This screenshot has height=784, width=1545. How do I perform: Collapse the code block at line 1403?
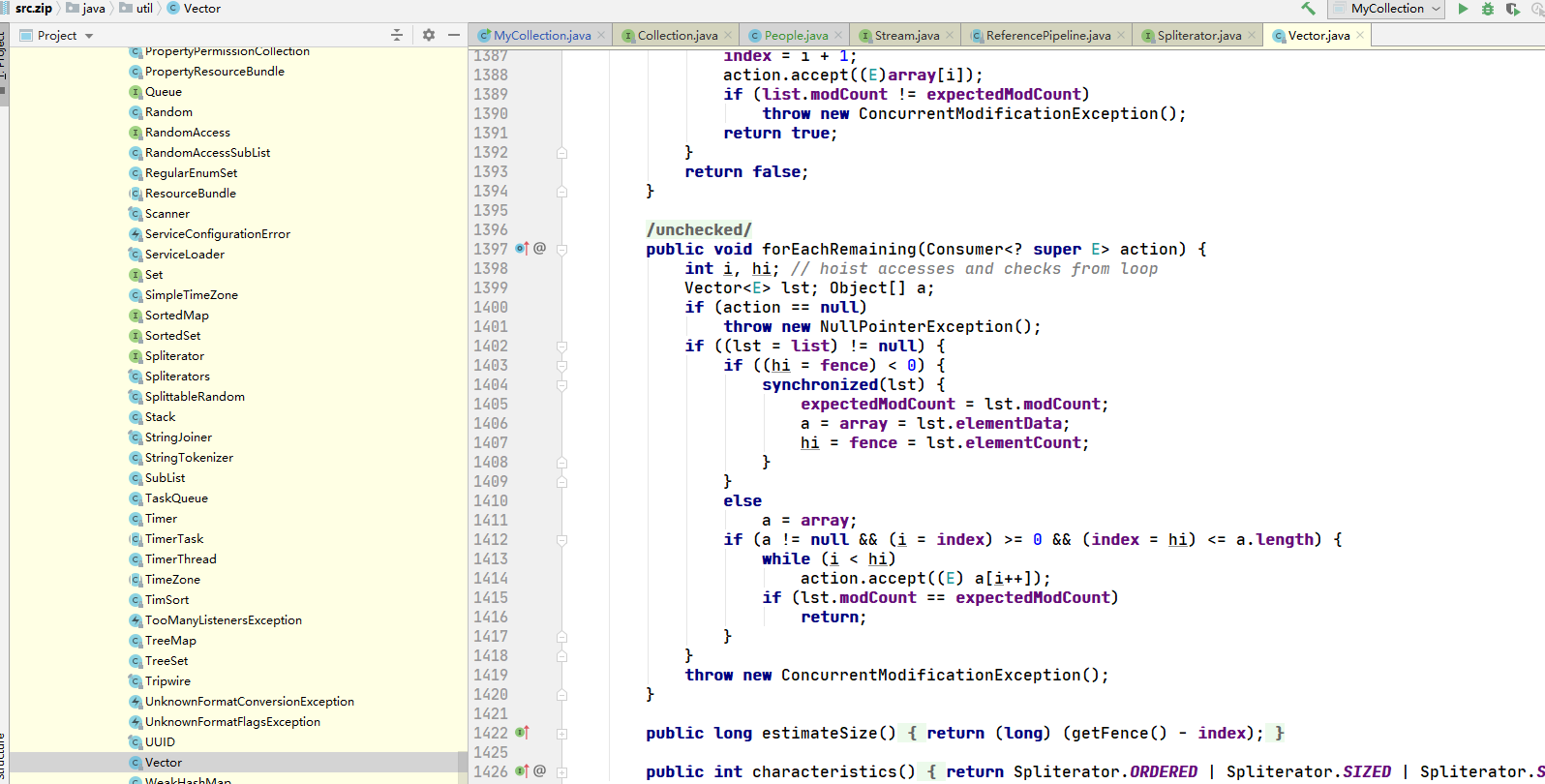pyautogui.click(x=561, y=366)
